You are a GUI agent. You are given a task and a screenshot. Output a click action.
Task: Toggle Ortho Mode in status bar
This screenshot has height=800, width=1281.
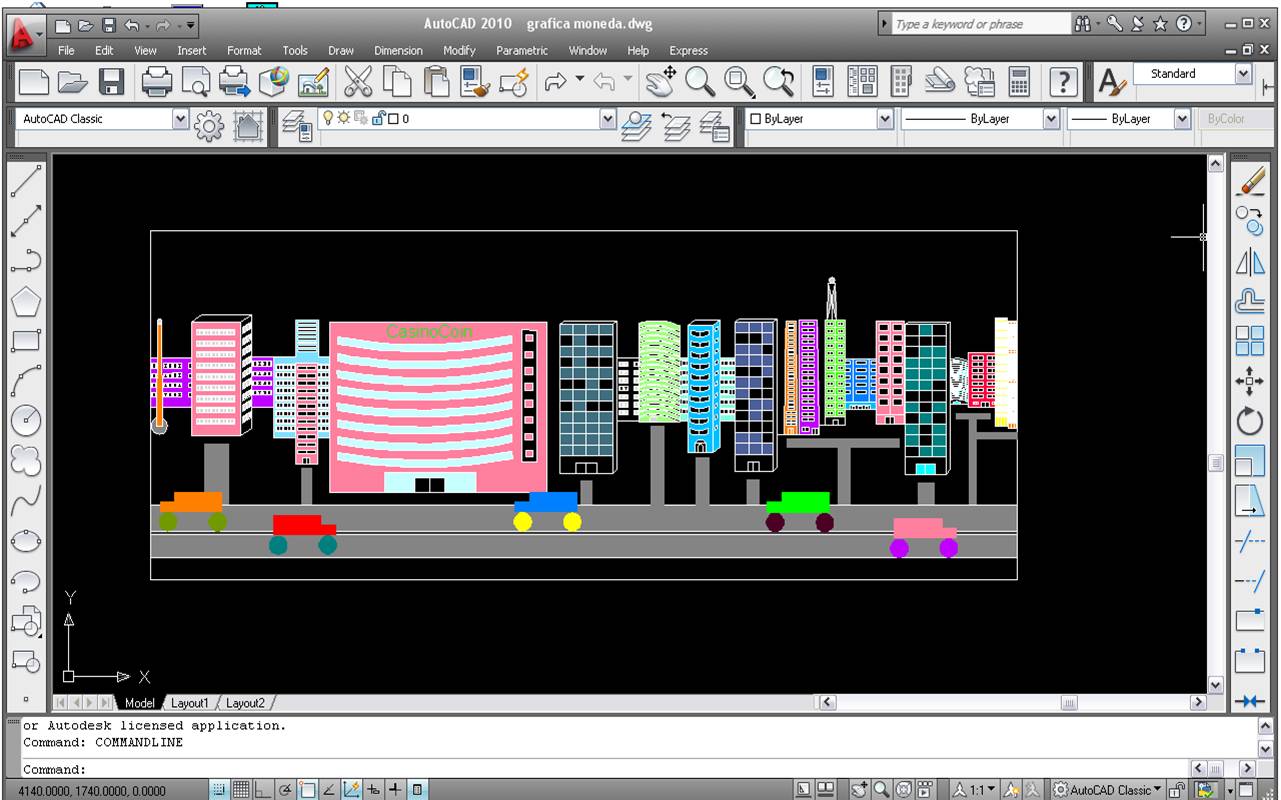[x=263, y=790]
